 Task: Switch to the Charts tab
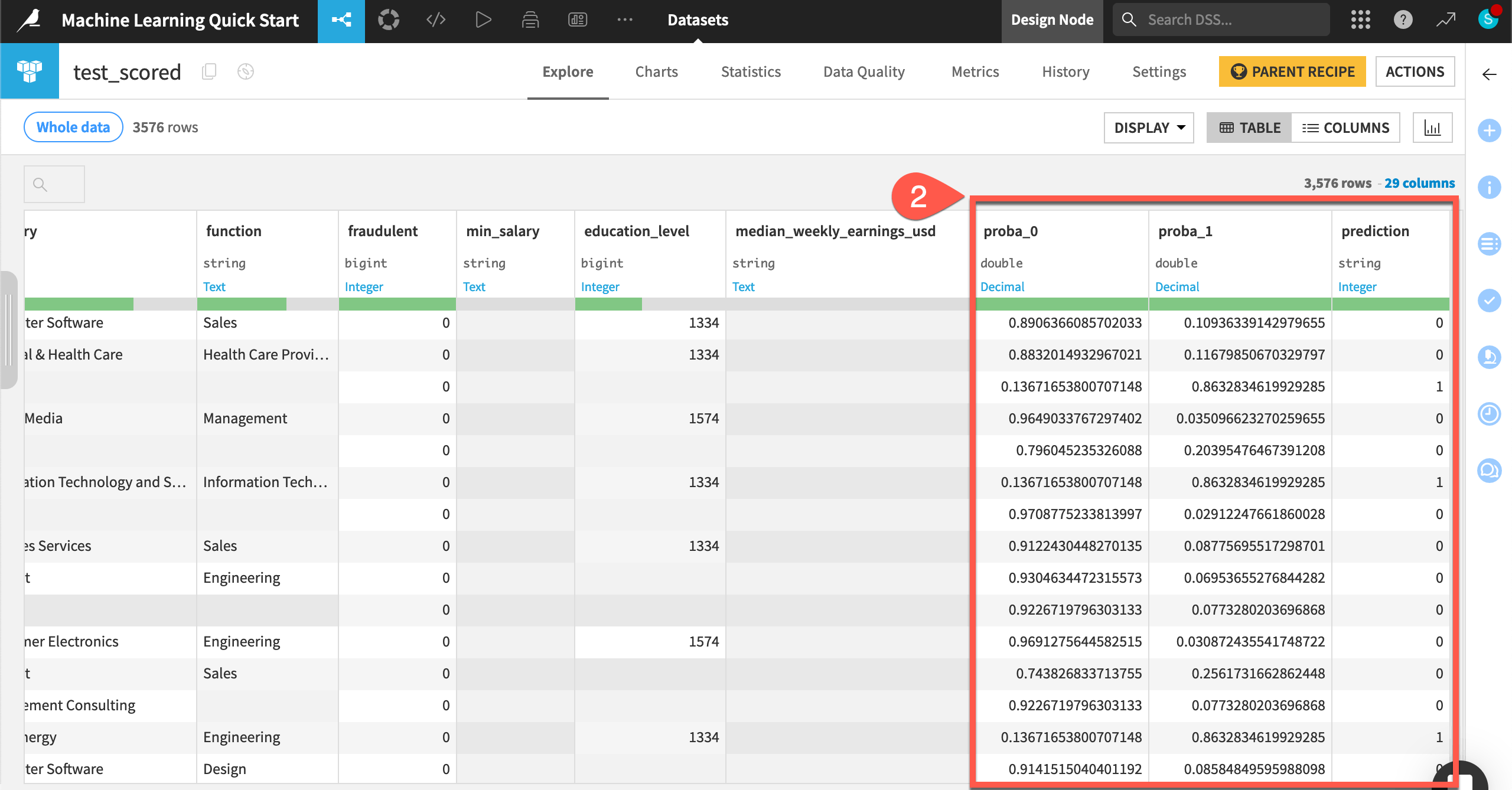657,71
